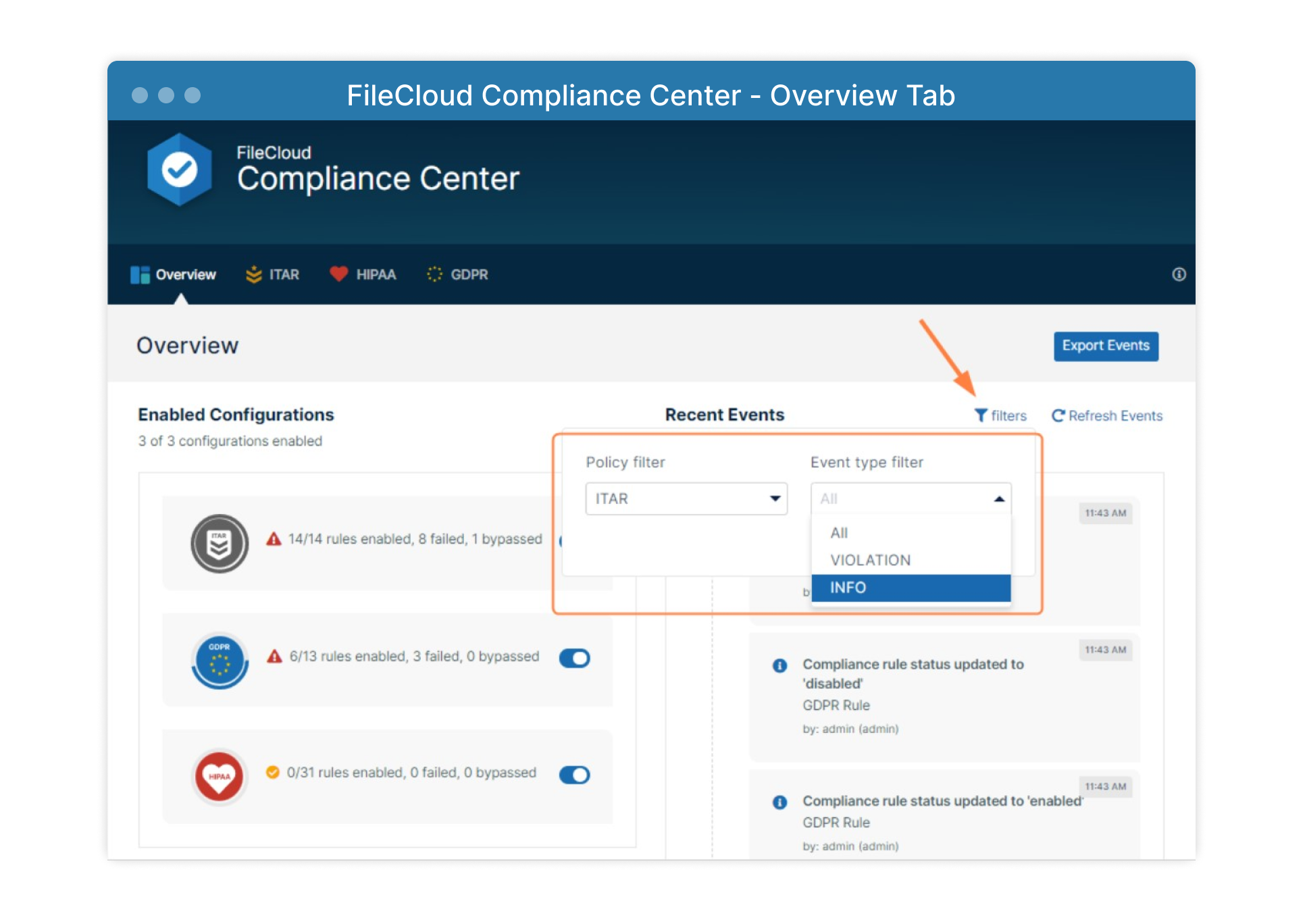
Task: Open the info icon in navigation bar
Action: (x=1179, y=274)
